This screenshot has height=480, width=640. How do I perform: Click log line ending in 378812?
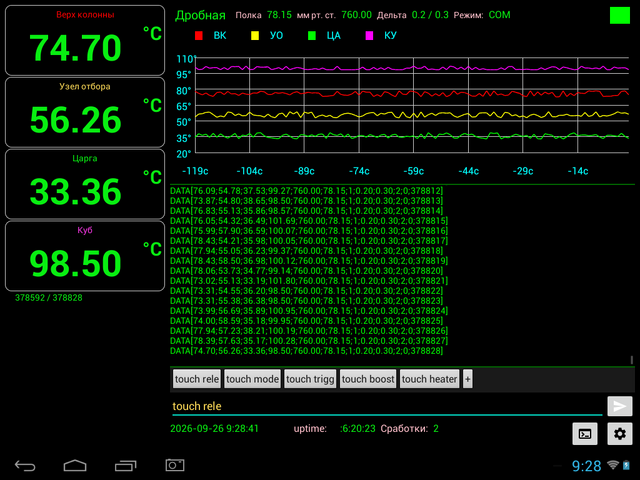(x=307, y=191)
